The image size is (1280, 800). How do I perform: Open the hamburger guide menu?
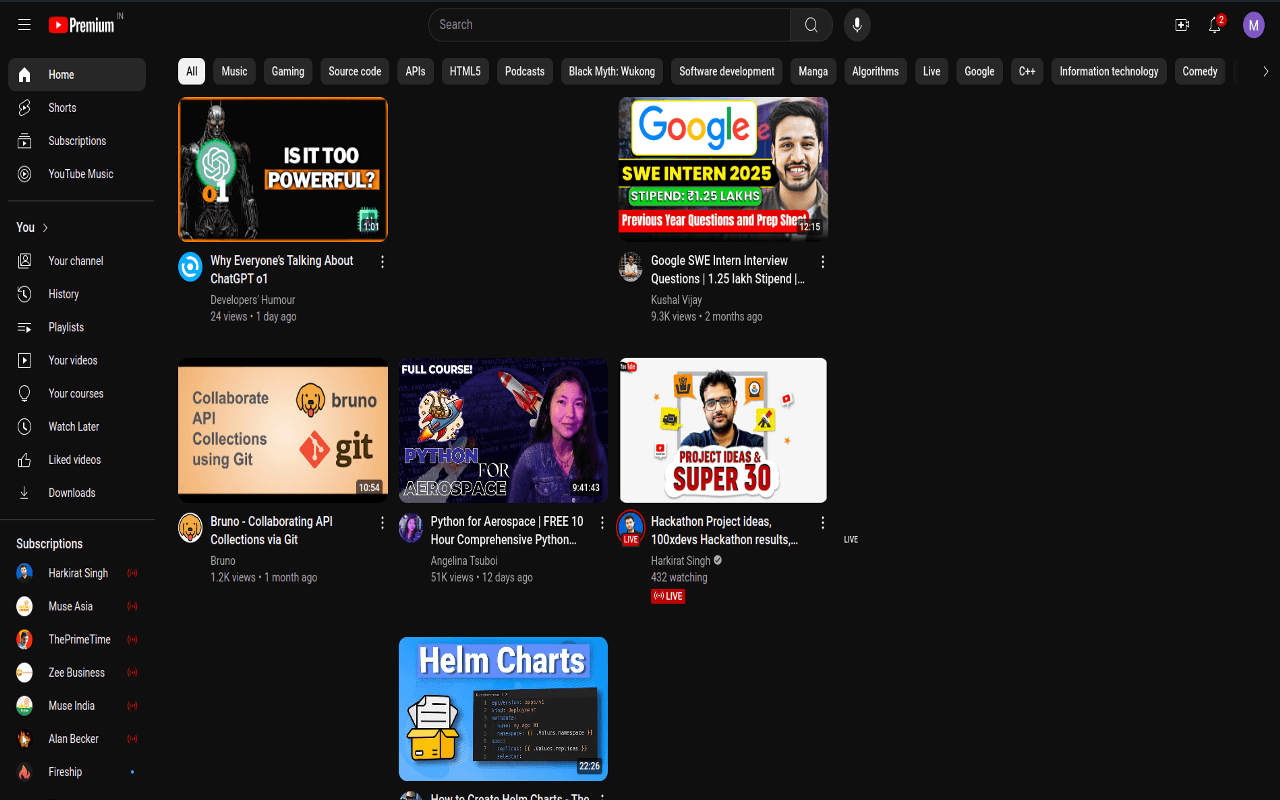(24, 25)
